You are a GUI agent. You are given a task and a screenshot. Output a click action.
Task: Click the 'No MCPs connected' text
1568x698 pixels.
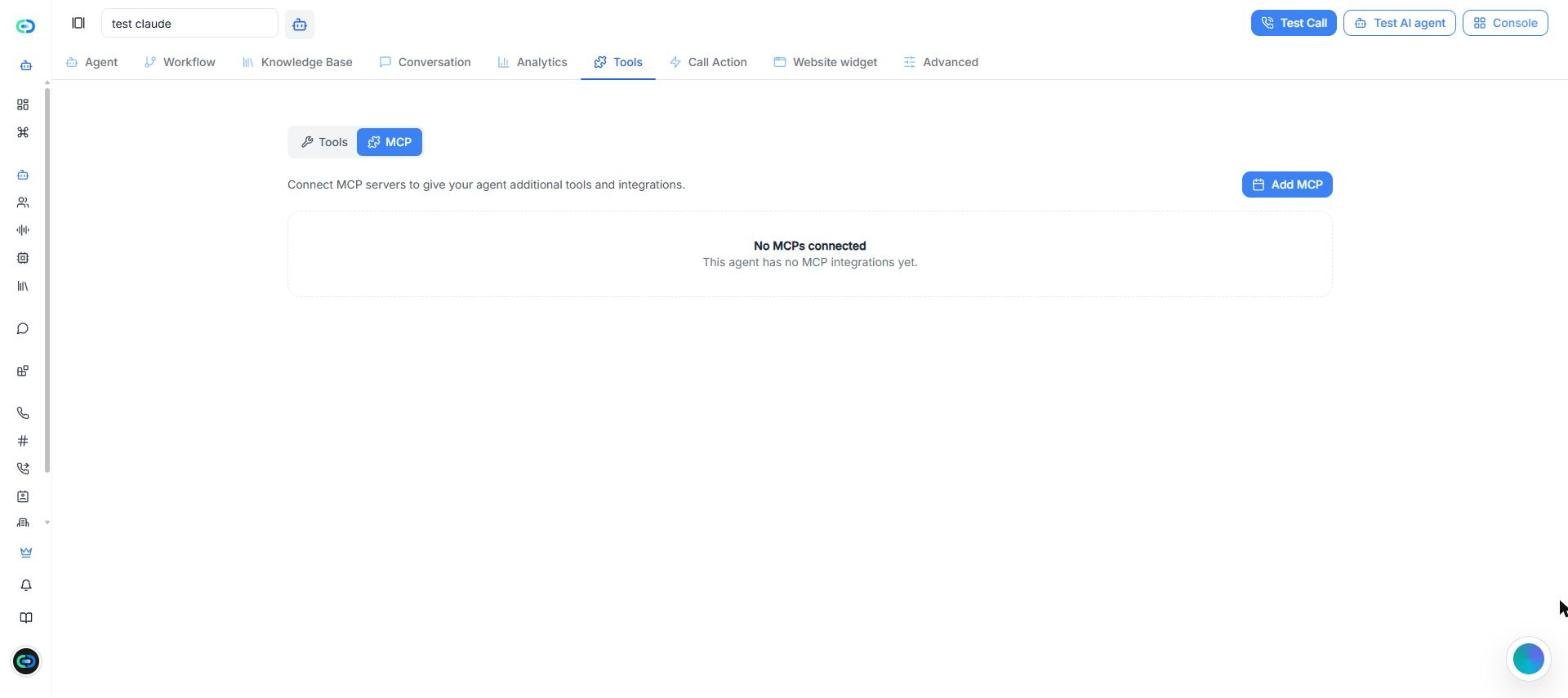810,246
